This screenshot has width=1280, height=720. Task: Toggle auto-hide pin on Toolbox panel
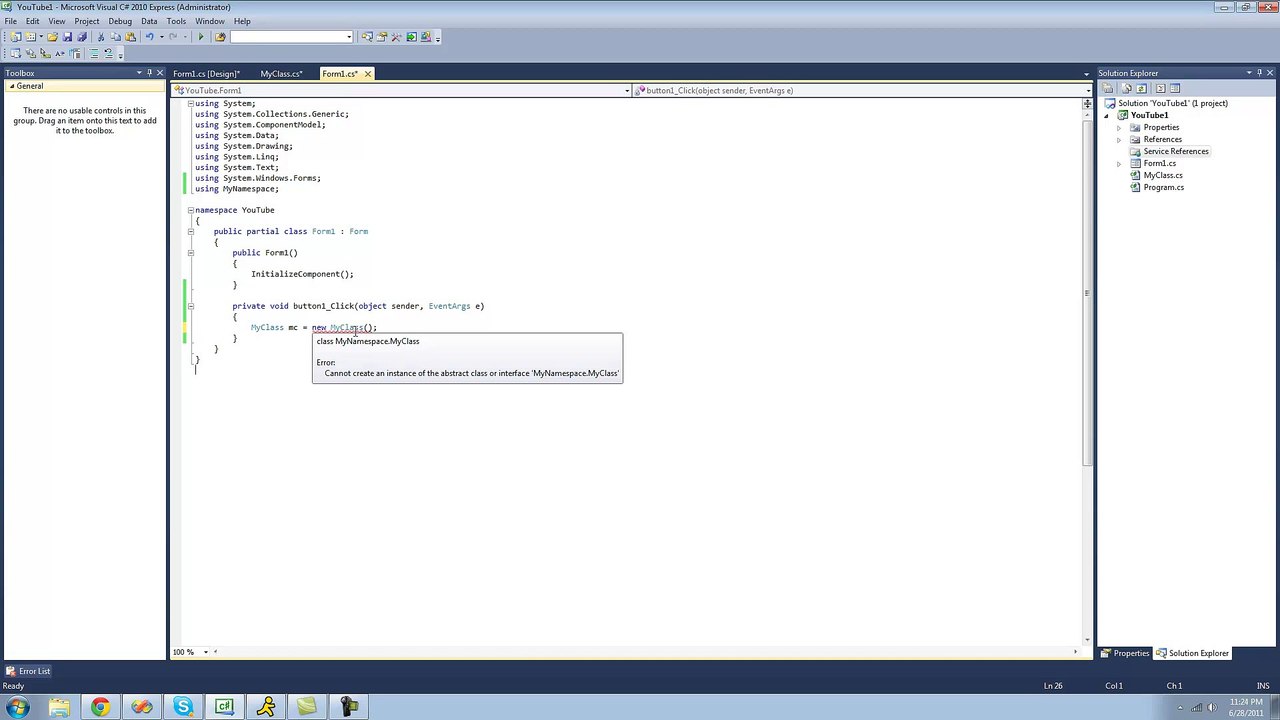149,73
